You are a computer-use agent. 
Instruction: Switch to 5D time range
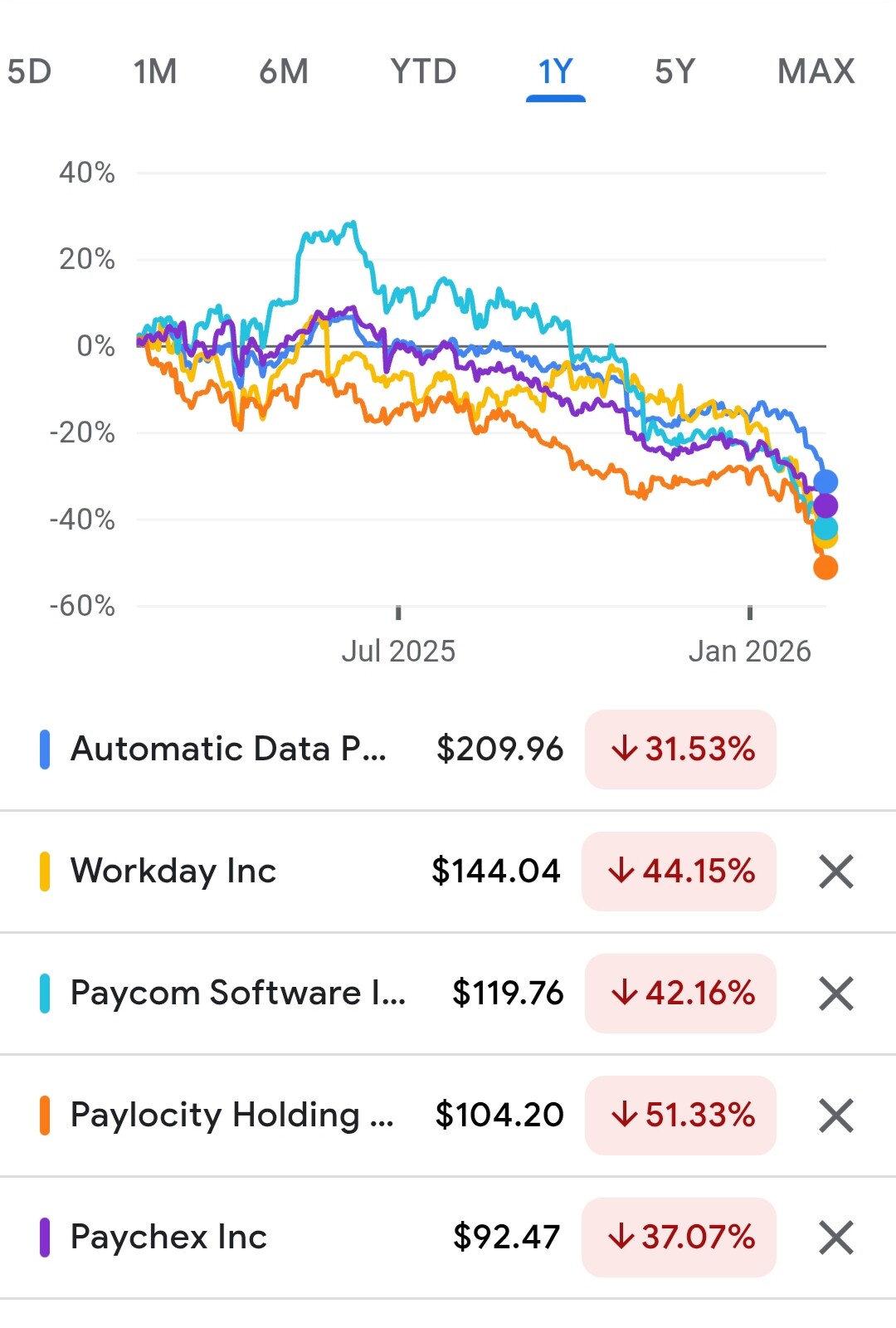click(30, 72)
